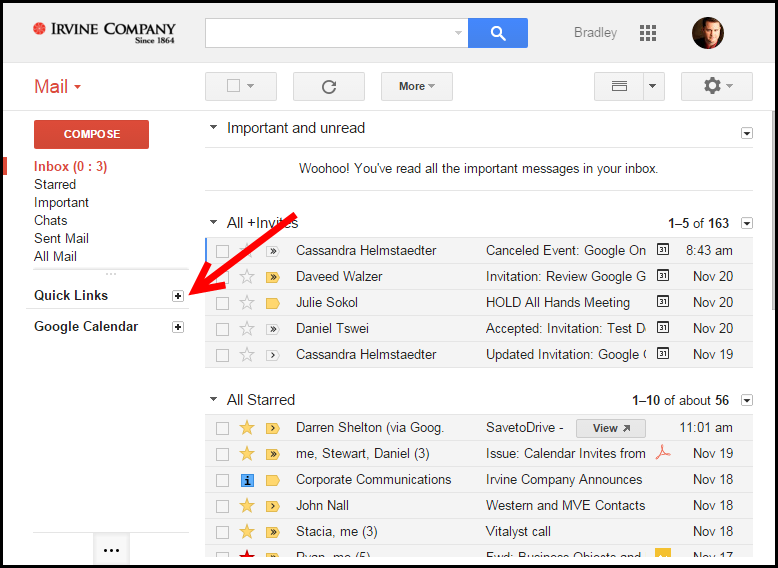Tick checkbox for Corporate Communications message
Viewport: 778px width, 568px height.
pyautogui.click(x=222, y=480)
